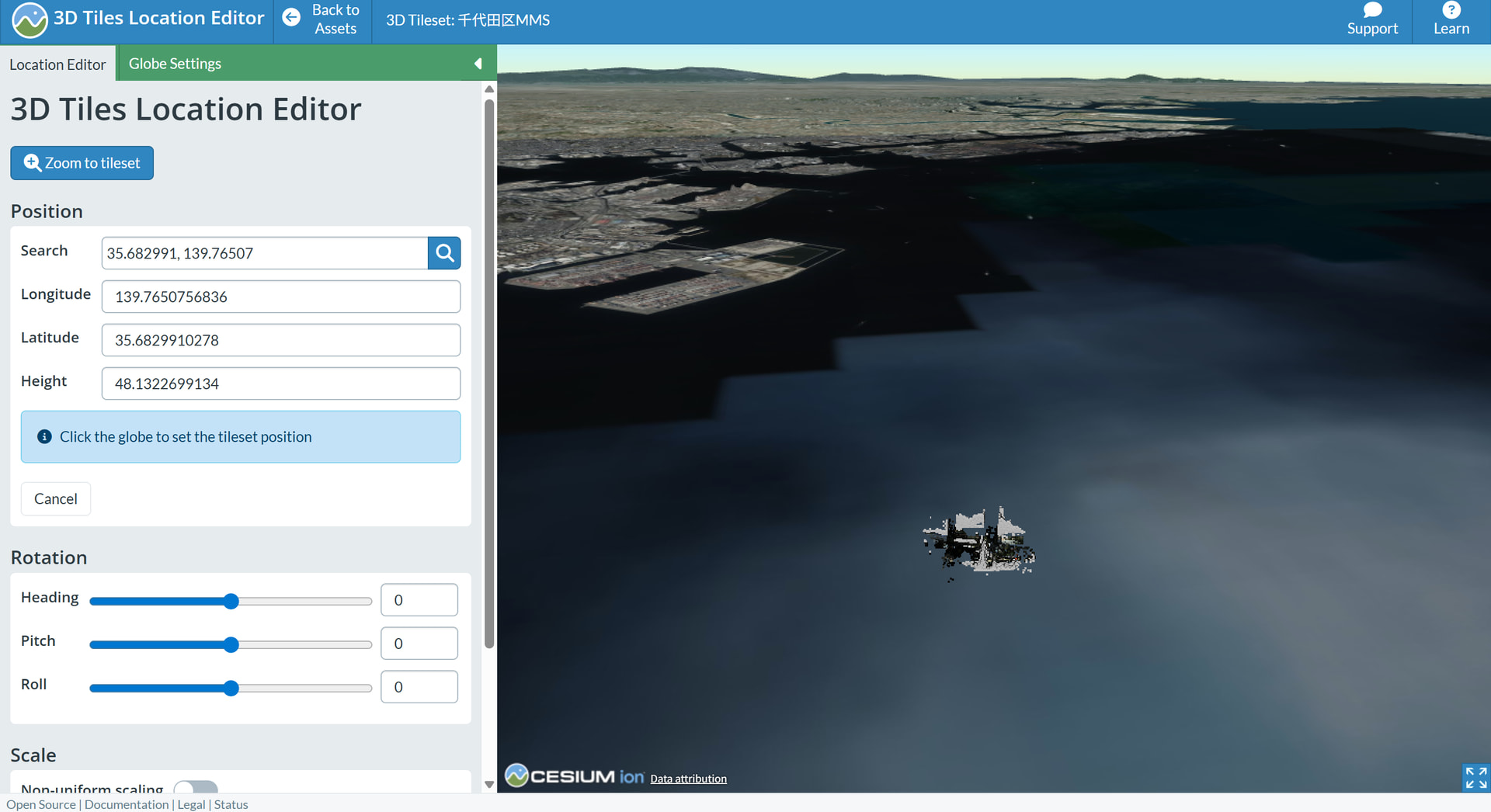Click the Heading value box
Image resolution: width=1491 pixels, height=812 pixels.
click(x=419, y=600)
